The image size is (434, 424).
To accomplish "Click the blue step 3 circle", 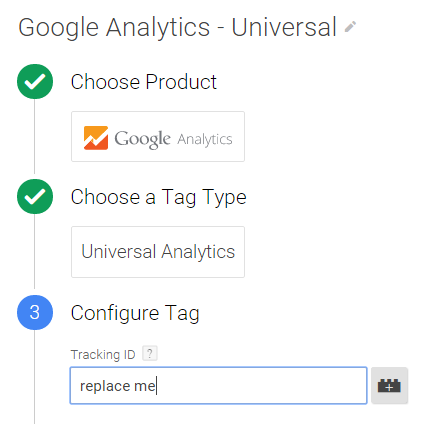I will pos(35,312).
